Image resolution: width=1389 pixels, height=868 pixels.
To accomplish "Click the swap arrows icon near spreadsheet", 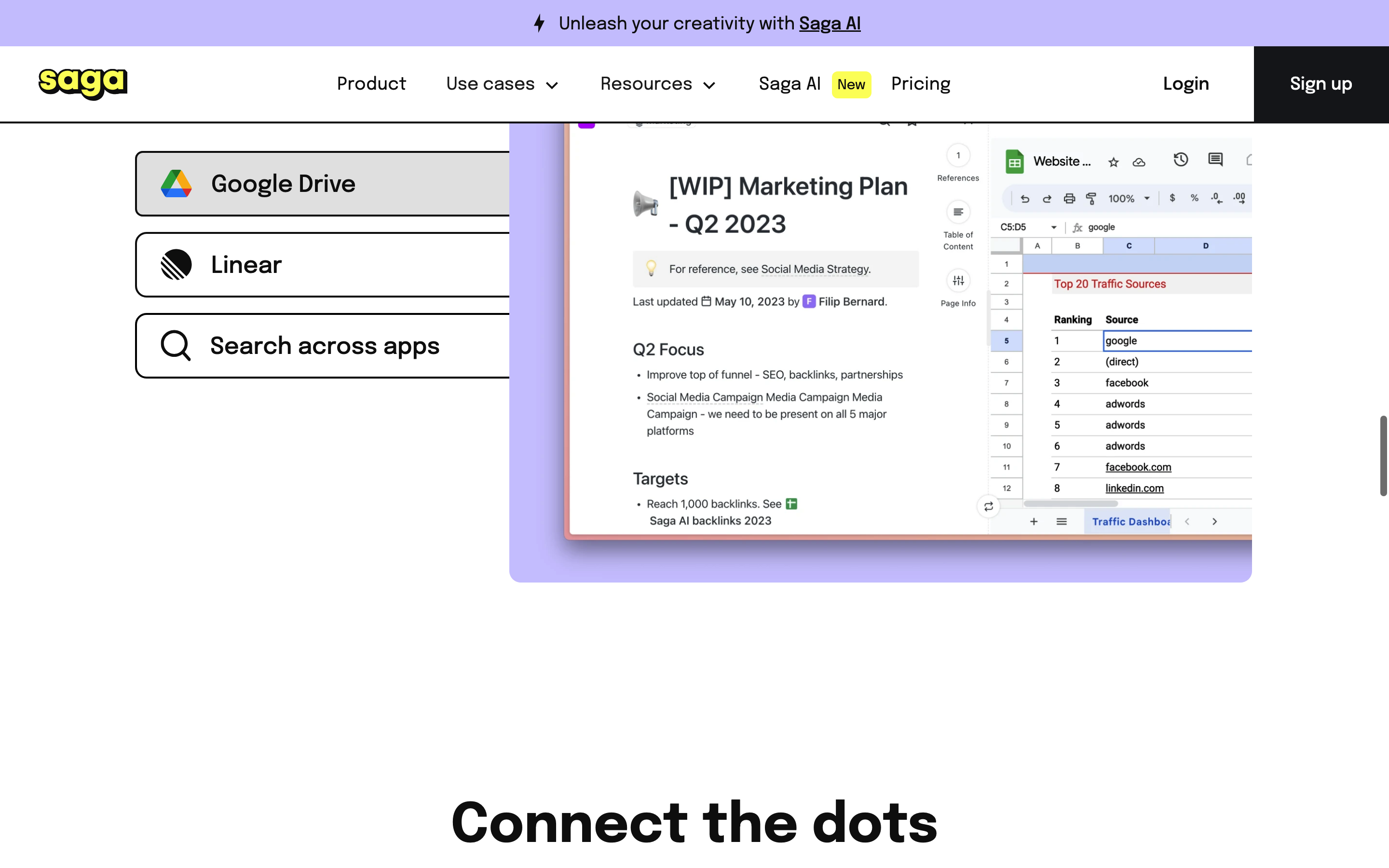I will pos(988,506).
